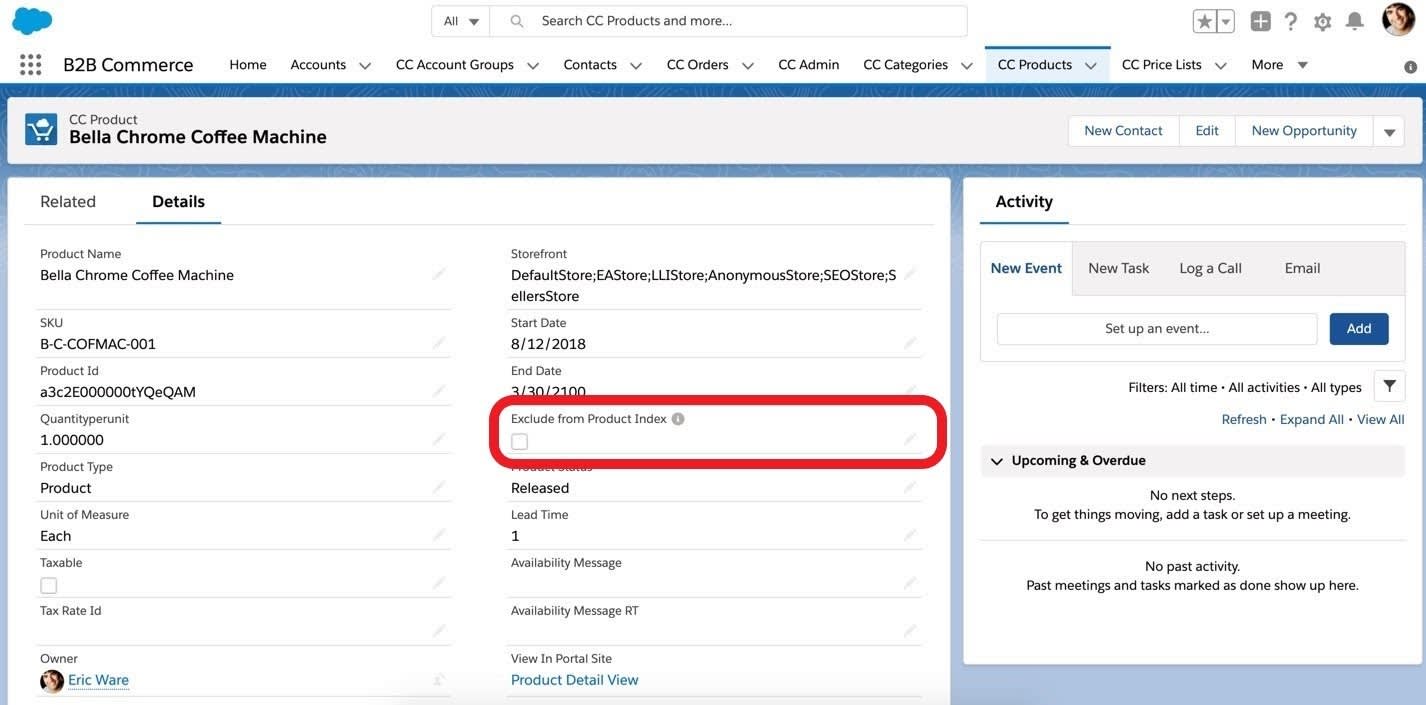Click the owner Eric Ware avatar
This screenshot has height=705, width=1426.
point(52,681)
